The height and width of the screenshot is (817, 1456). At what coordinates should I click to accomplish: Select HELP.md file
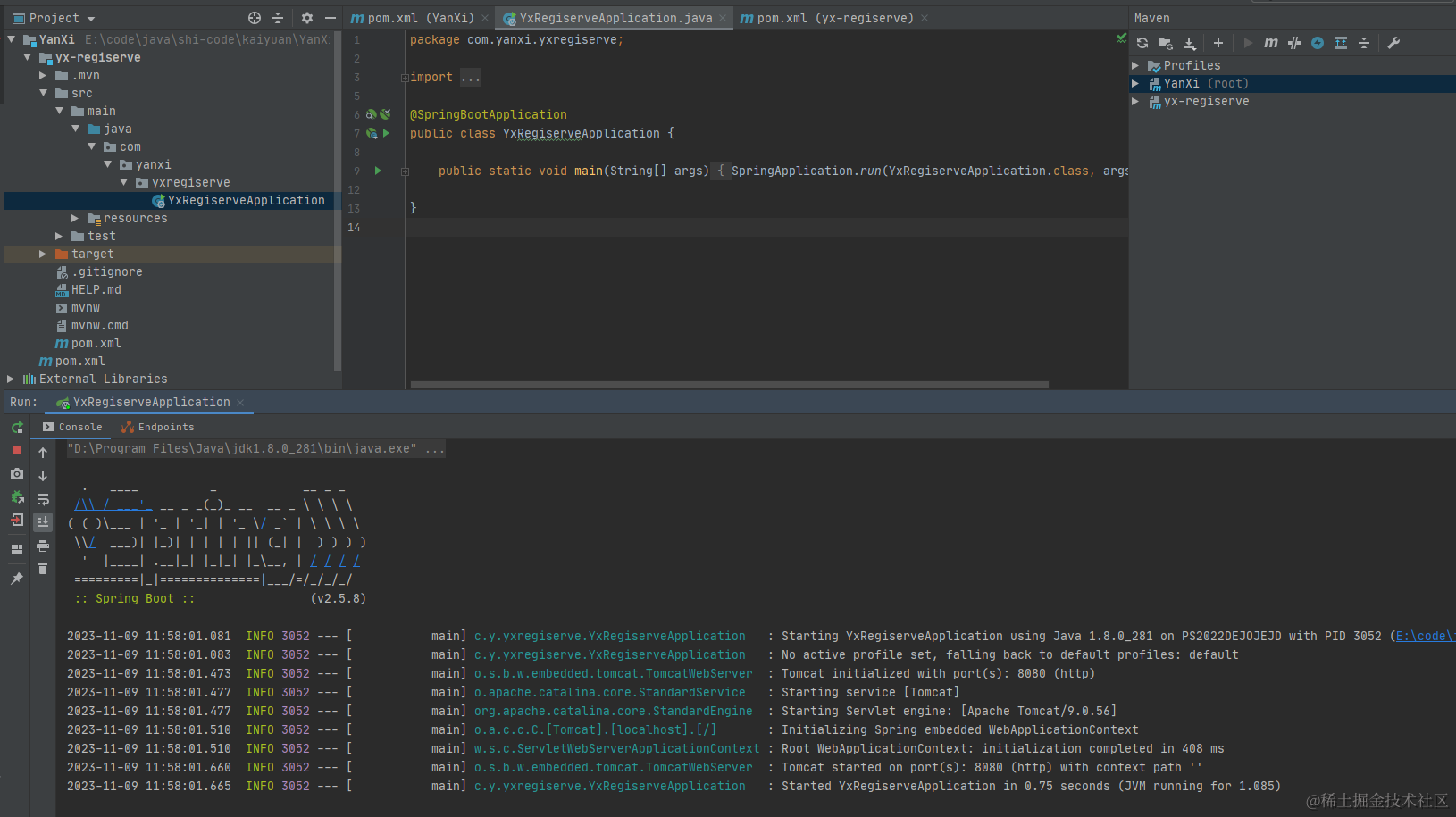coord(88,289)
